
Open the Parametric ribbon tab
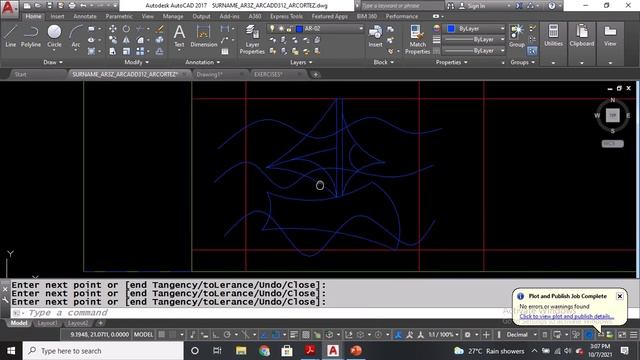tap(119, 16)
